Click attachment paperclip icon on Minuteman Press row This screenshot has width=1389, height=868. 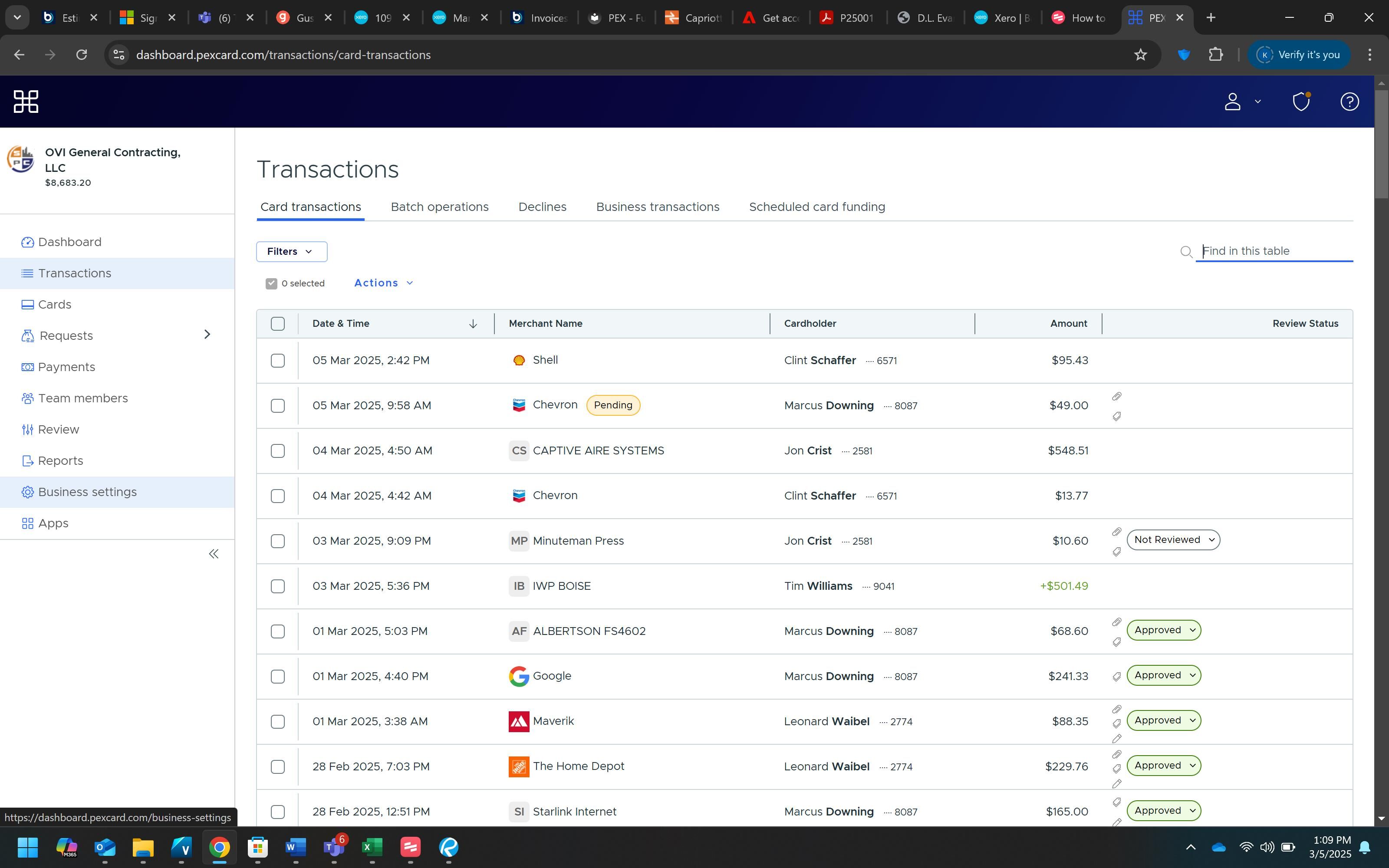click(1116, 532)
